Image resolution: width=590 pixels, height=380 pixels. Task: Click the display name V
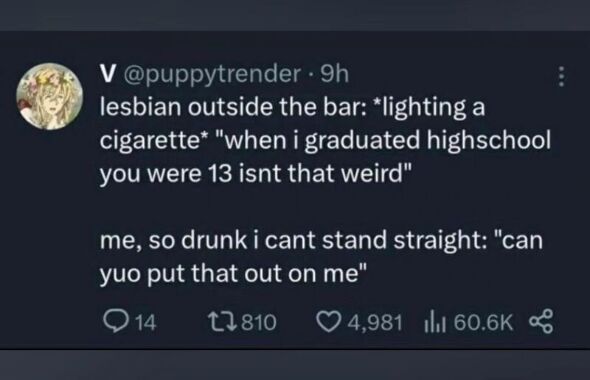[107, 74]
